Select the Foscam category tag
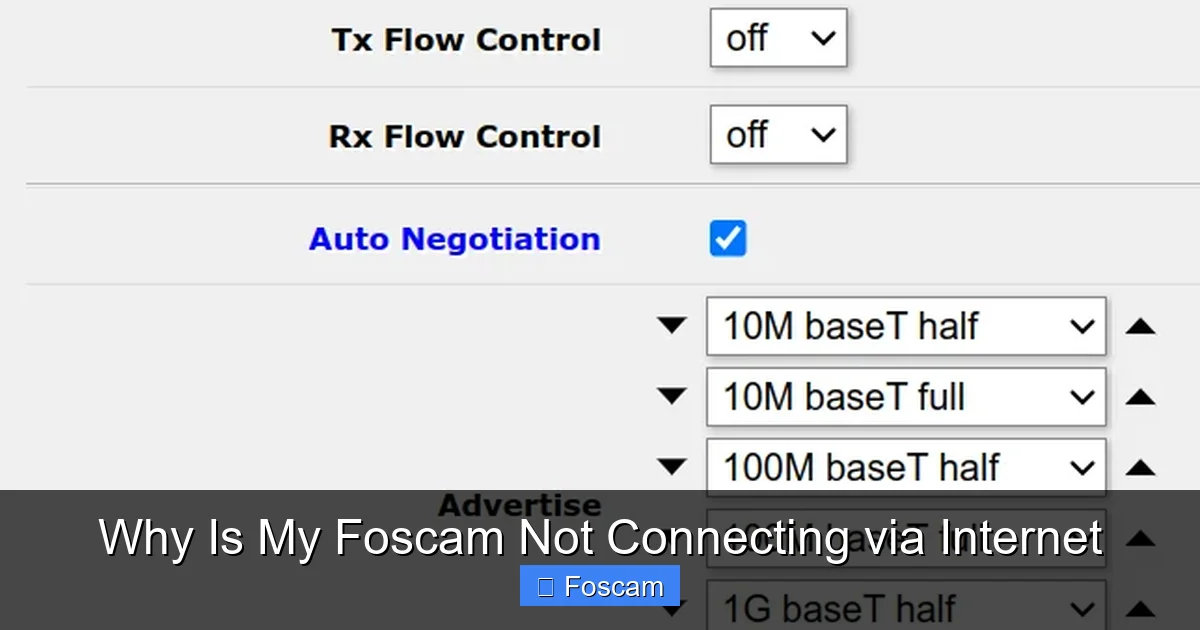Image resolution: width=1200 pixels, height=630 pixels. click(599, 586)
